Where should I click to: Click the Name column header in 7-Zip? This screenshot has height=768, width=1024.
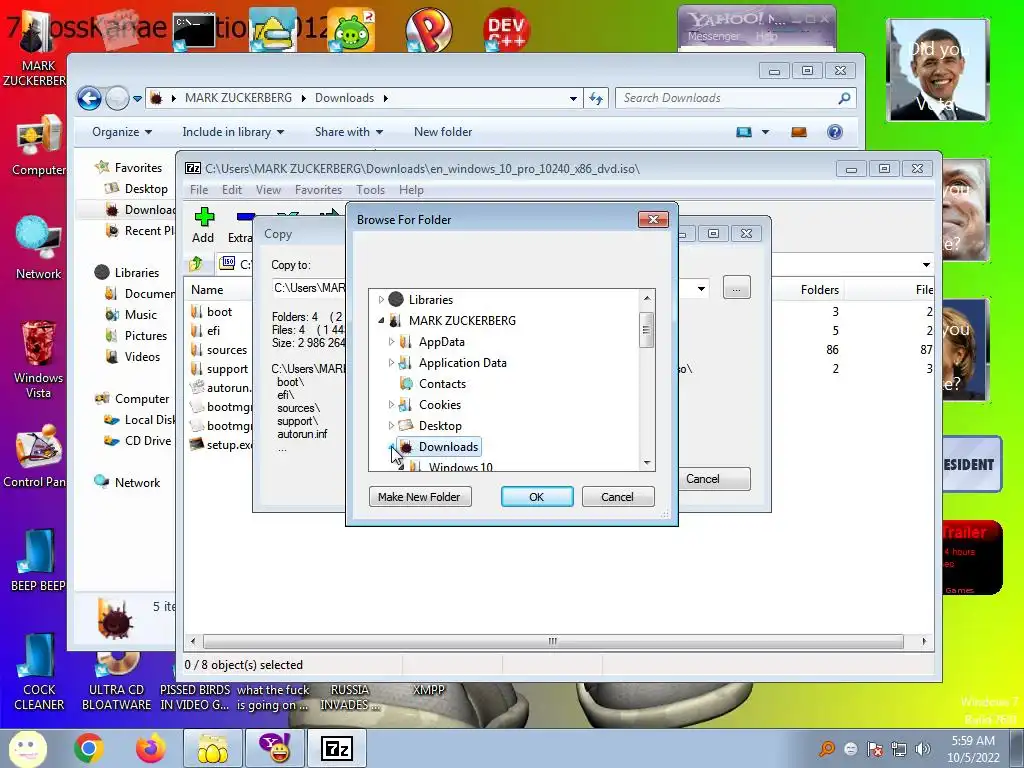[x=207, y=290]
